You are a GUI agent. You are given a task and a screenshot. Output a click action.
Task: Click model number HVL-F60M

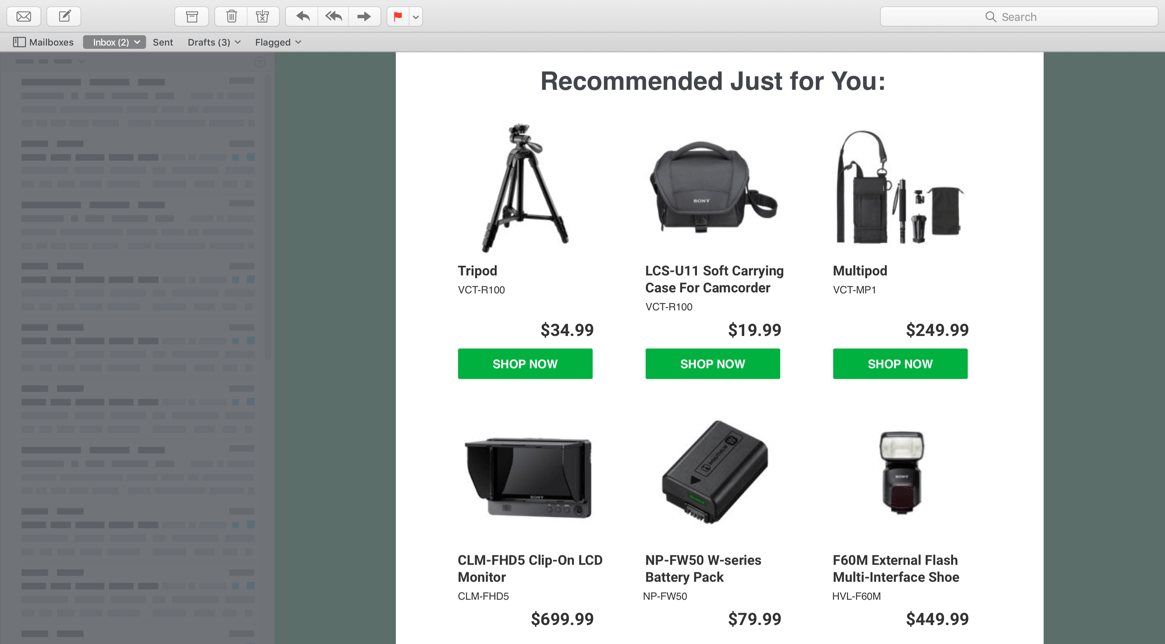click(x=857, y=596)
